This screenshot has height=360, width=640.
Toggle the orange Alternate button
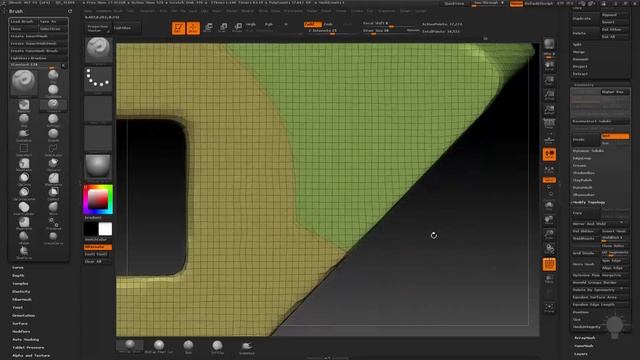point(98,247)
